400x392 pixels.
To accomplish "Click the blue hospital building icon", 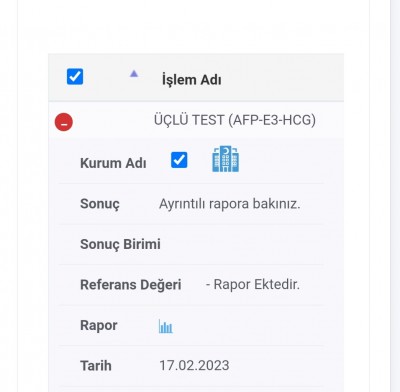I will pyautogui.click(x=225, y=159).
